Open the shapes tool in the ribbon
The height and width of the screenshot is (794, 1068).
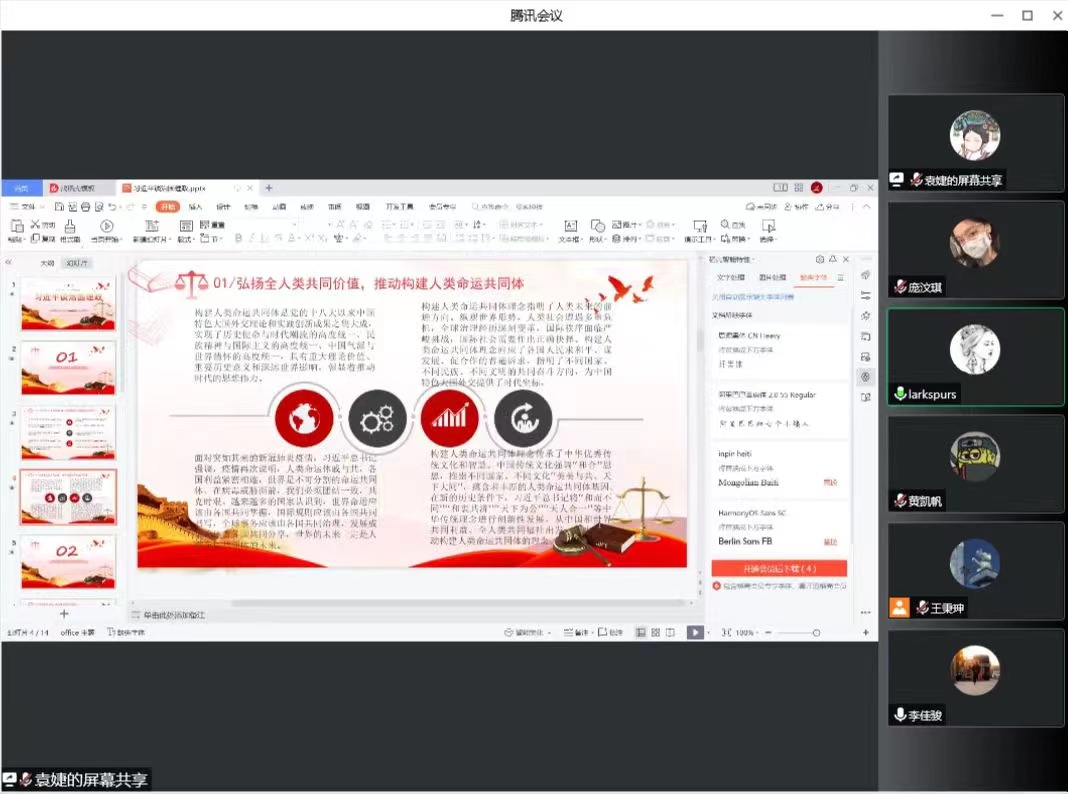click(x=597, y=227)
